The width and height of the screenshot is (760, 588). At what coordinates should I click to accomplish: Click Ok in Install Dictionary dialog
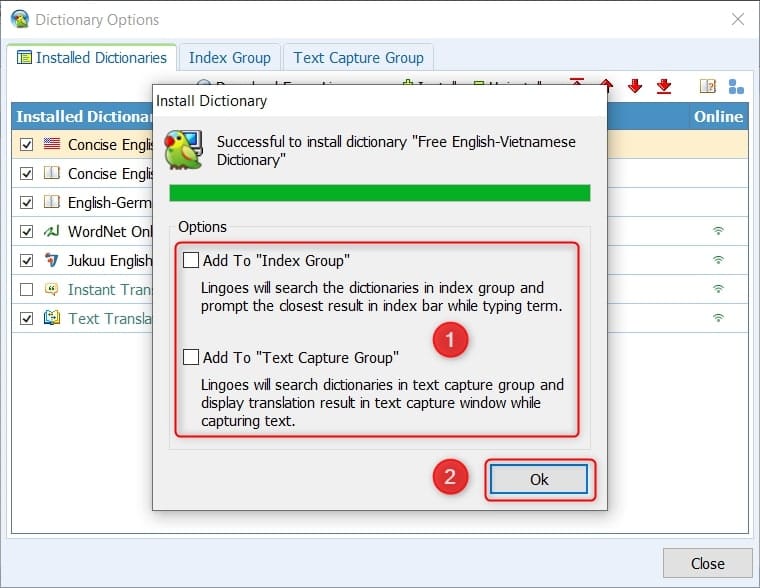[x=539, y=479]
